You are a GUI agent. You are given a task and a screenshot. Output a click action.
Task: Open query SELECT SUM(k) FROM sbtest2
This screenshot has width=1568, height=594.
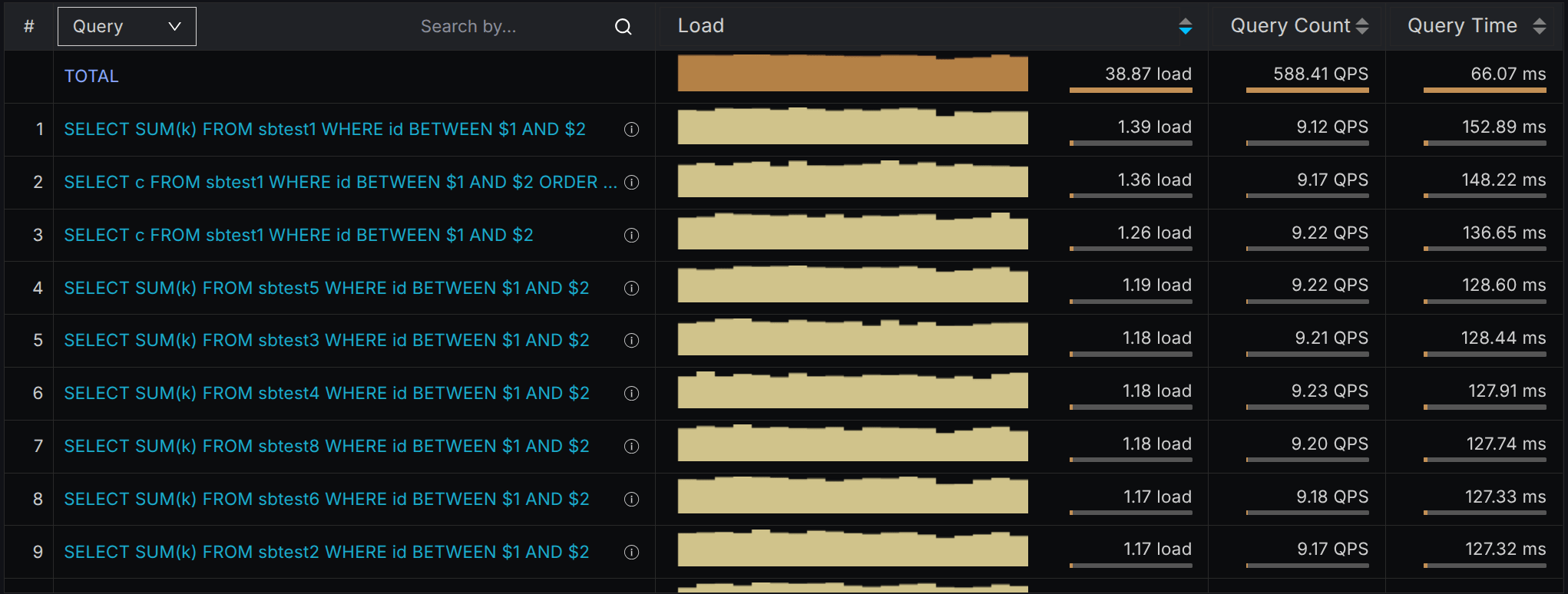[x=326, y=553]
